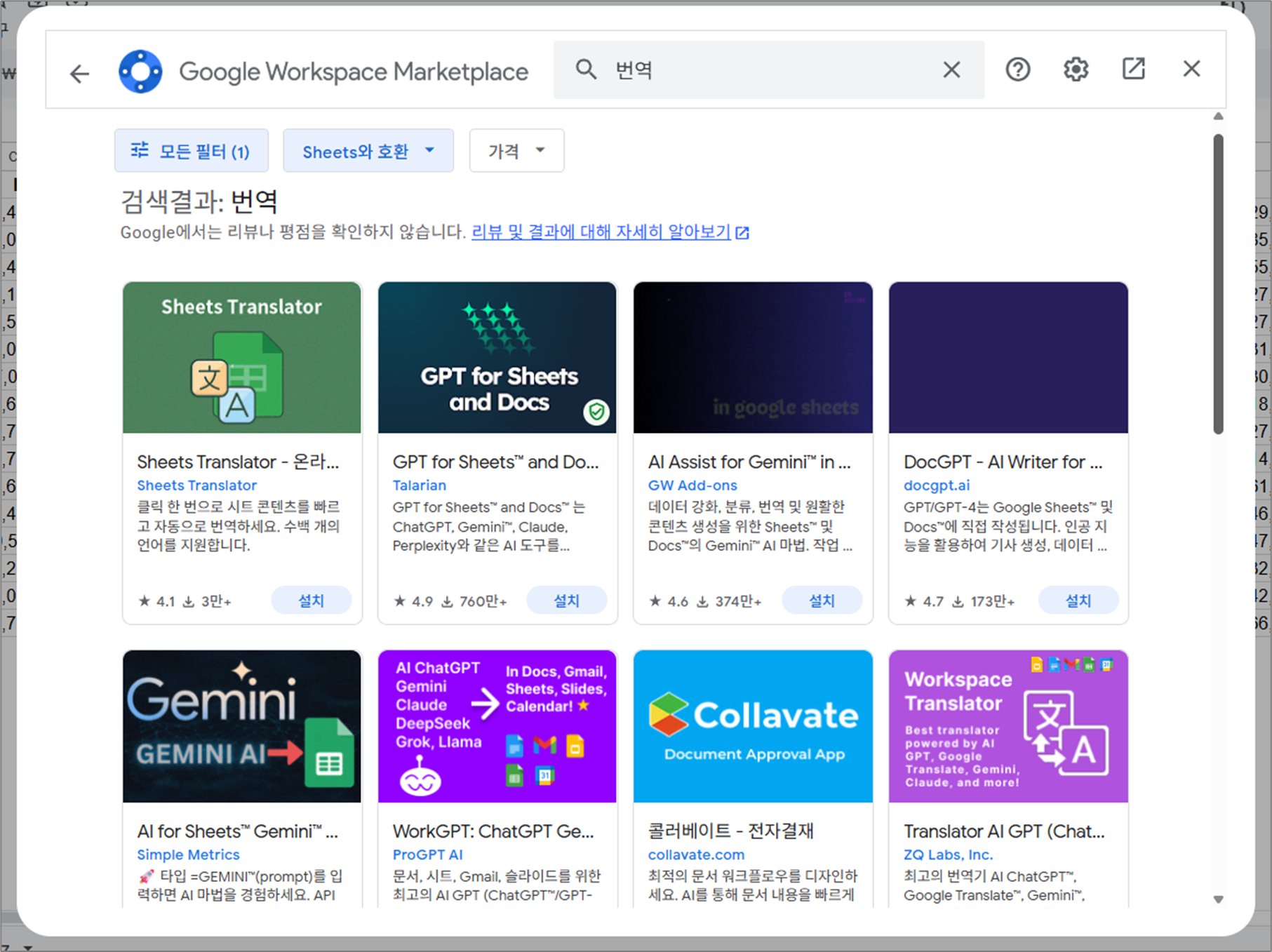Open GW Add-ons developer link

pos(692,485)
